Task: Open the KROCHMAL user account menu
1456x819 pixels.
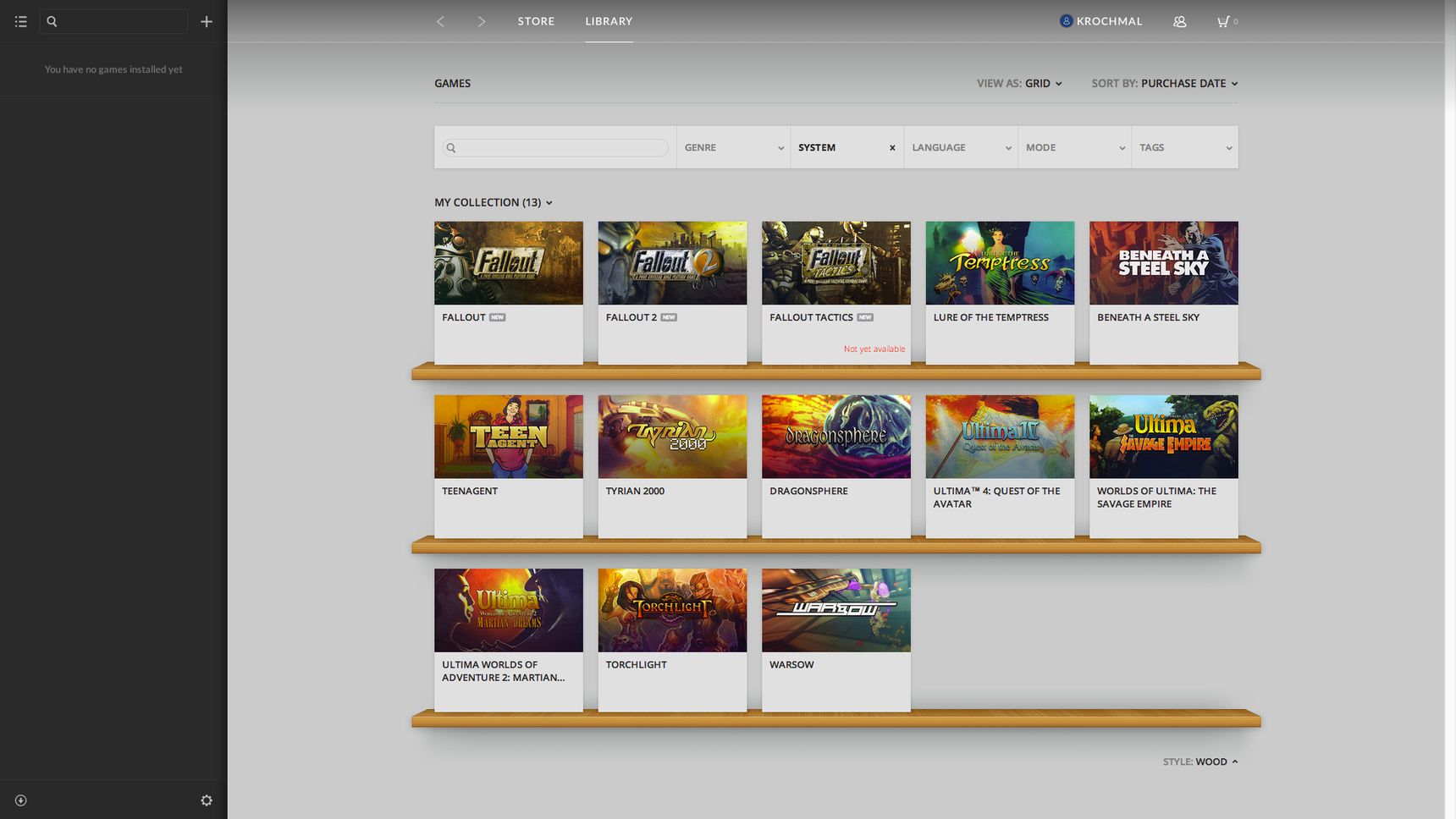Action: click(1100, 21)
